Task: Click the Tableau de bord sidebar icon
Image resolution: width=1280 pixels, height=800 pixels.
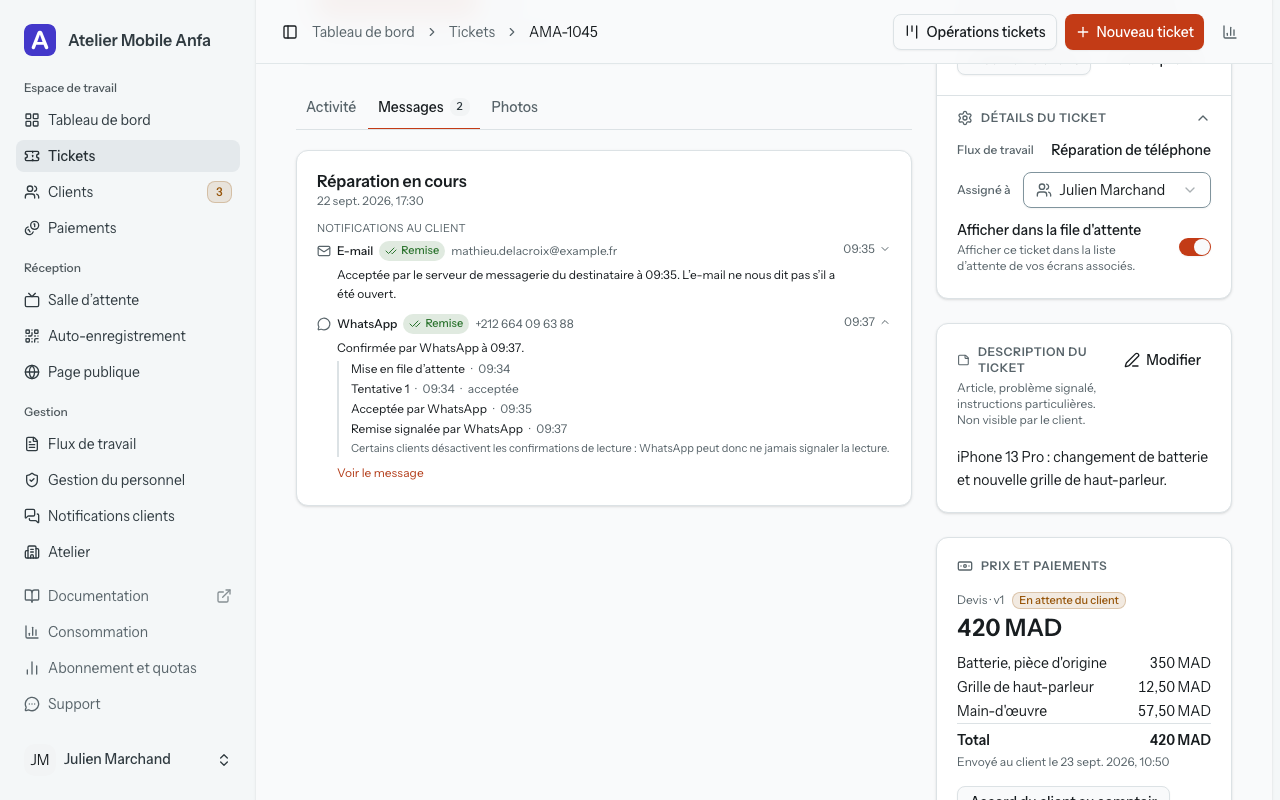Action: coord(32,120)
